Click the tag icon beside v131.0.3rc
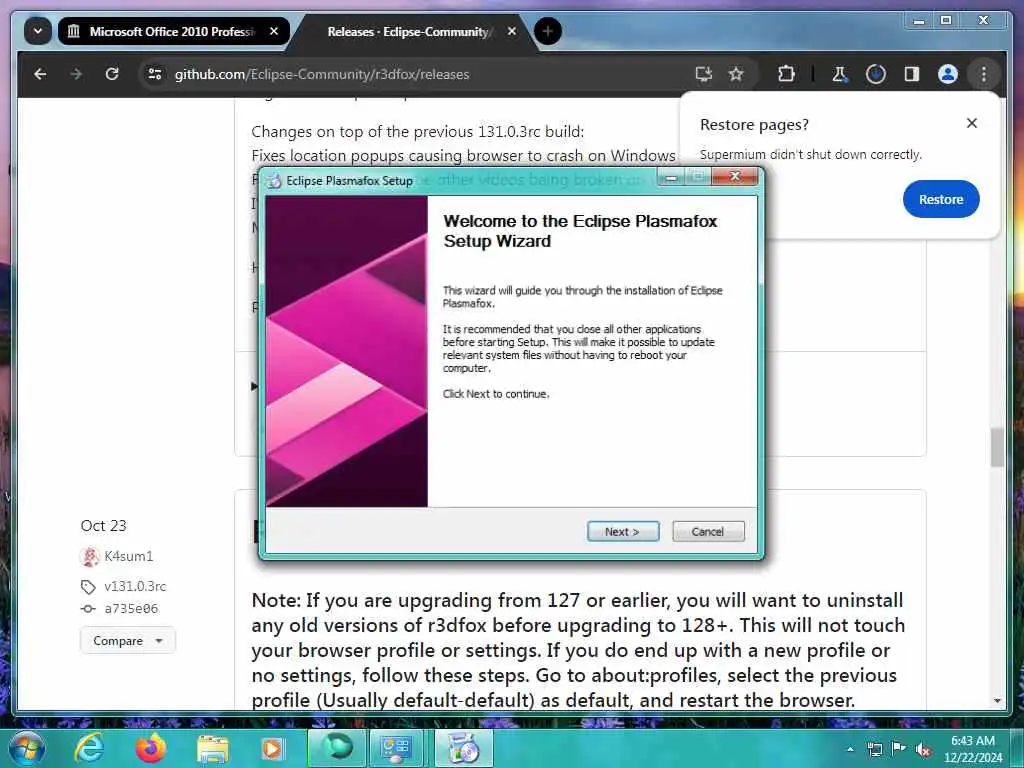Image resolution: width=1024 pixels, height=768 pixels. click(x=88, y=587)
